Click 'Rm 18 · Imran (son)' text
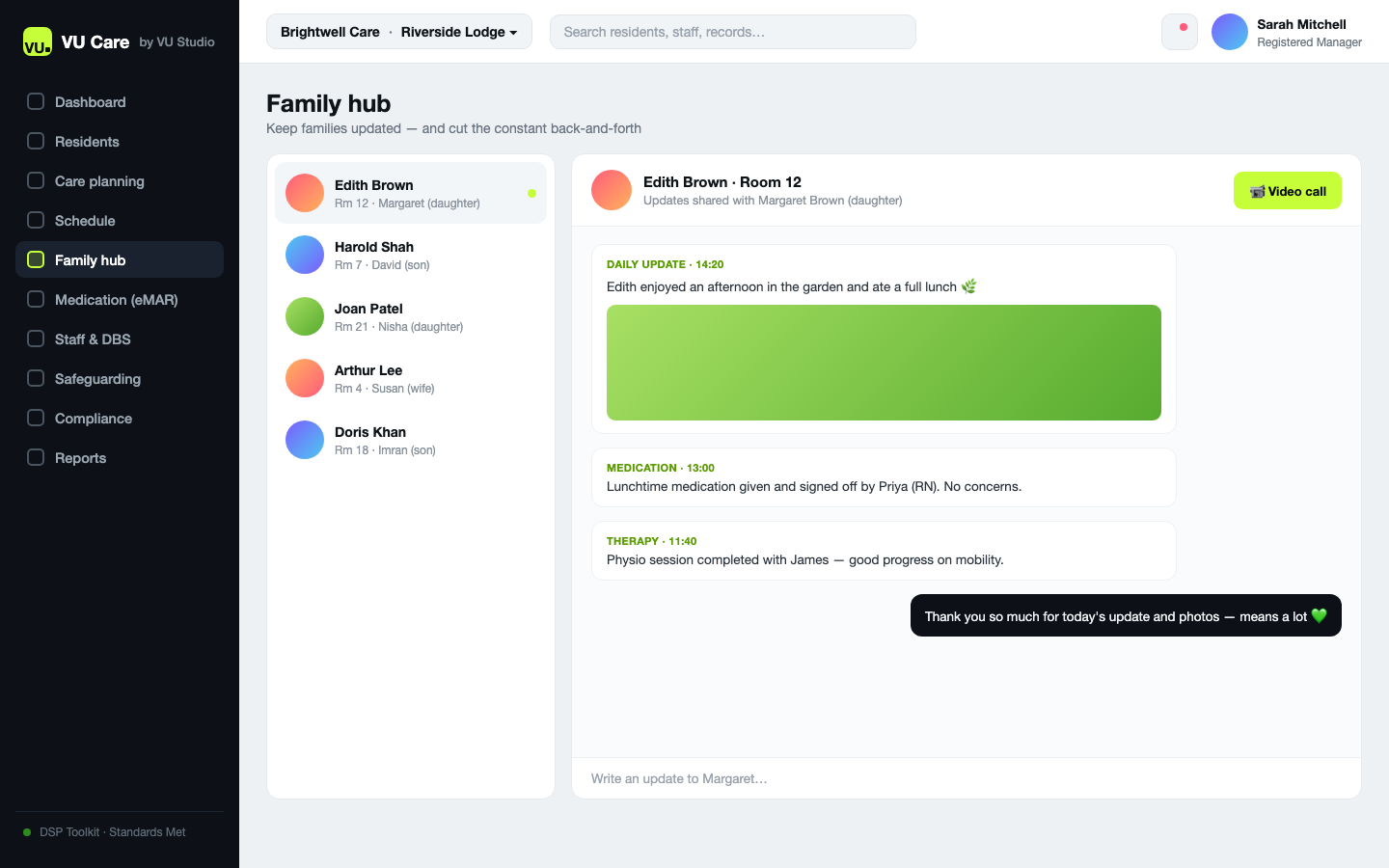The width and height of the screenshot is (1389, 868). pyautogui.click(x=385, y=450)
